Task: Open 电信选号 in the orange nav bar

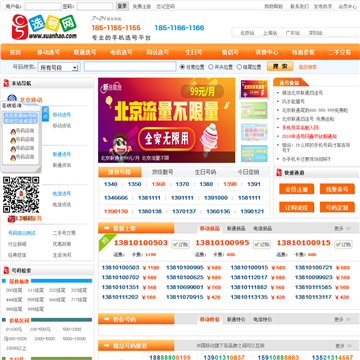Action: [121, 52]
